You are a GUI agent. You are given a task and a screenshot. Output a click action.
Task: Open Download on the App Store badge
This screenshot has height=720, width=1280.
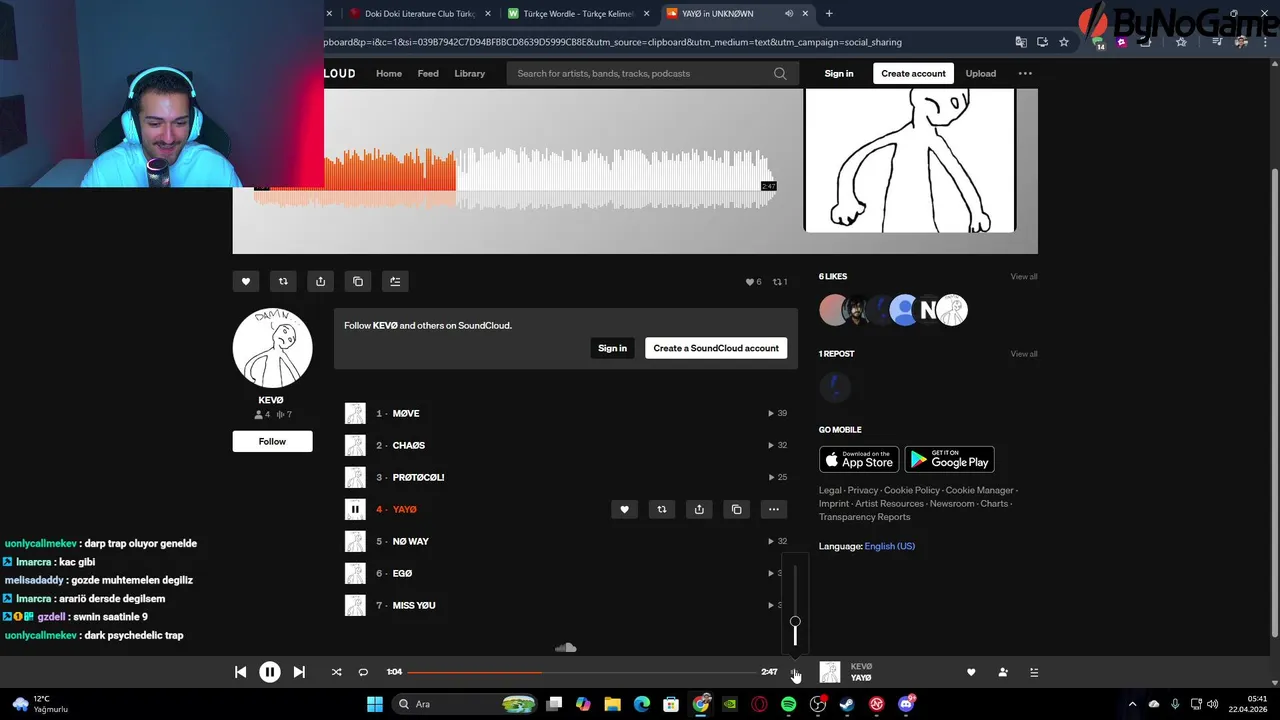pos(859,460)
